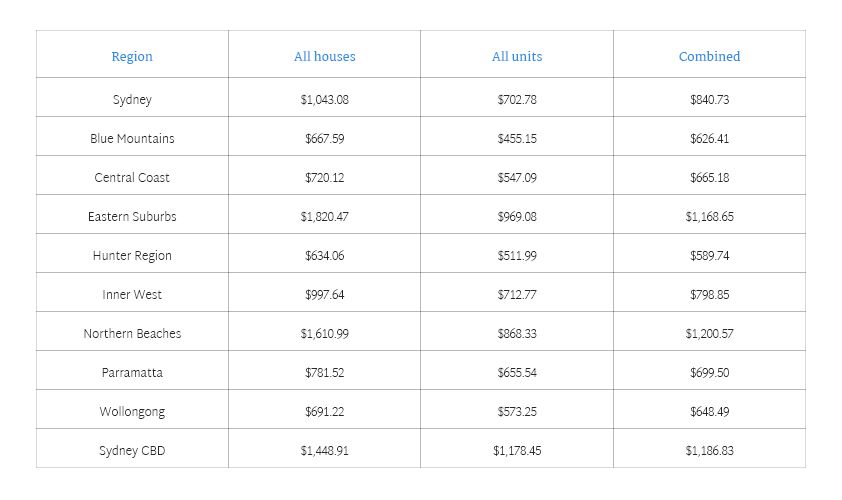Select the Eastern Suburbs region cell
This screenshot has height=500, width=842.
tap(132, 217)
